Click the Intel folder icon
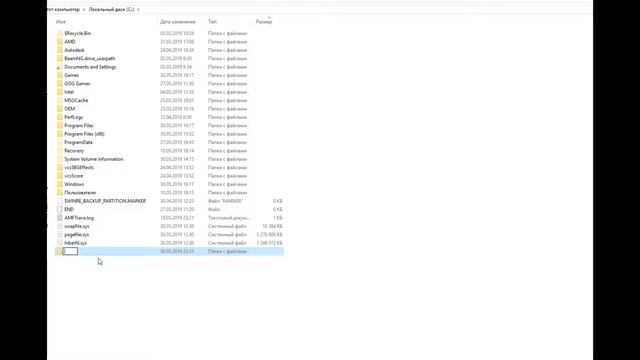 (60, 92)
